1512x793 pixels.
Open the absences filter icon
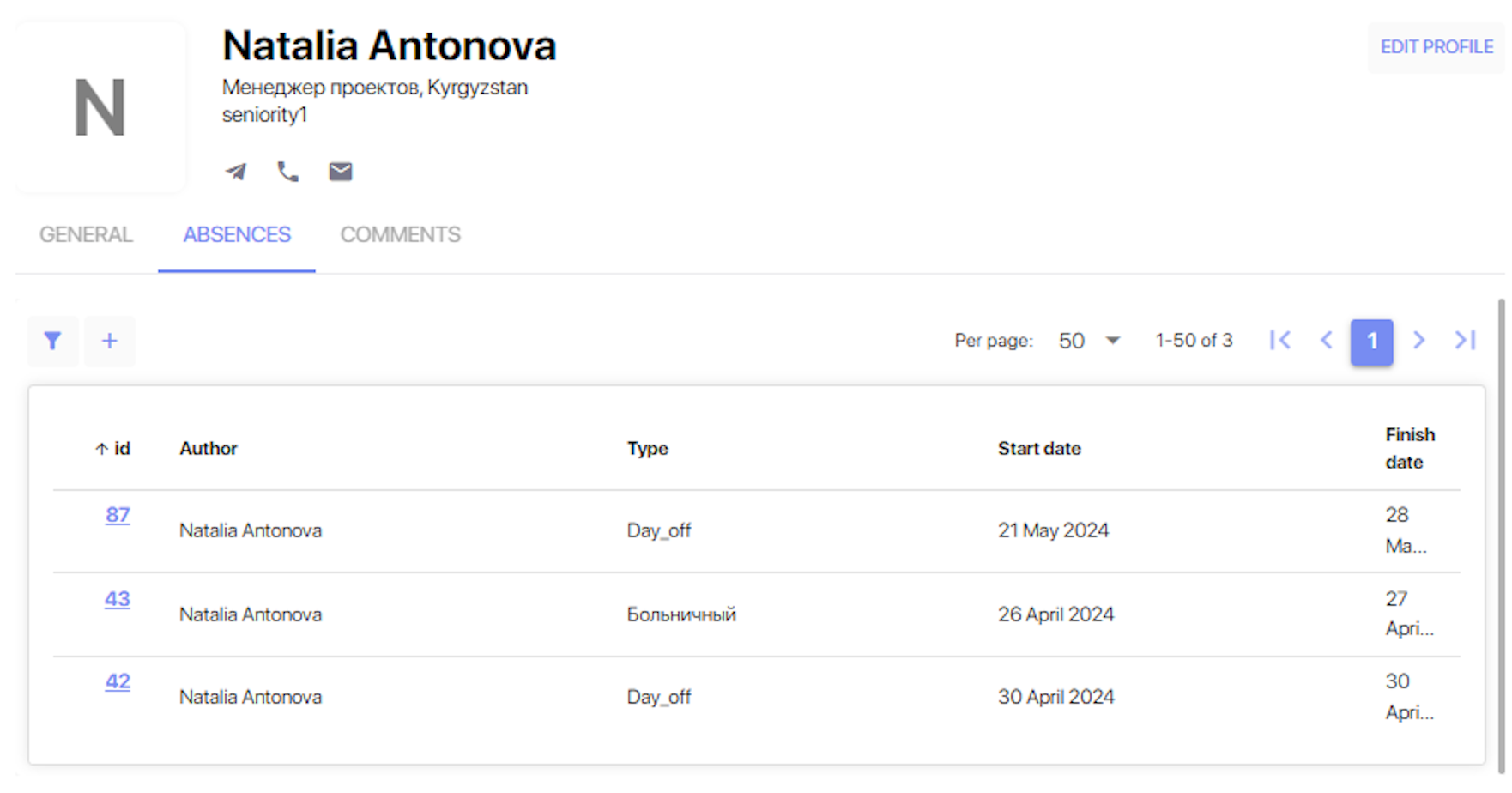53,341
